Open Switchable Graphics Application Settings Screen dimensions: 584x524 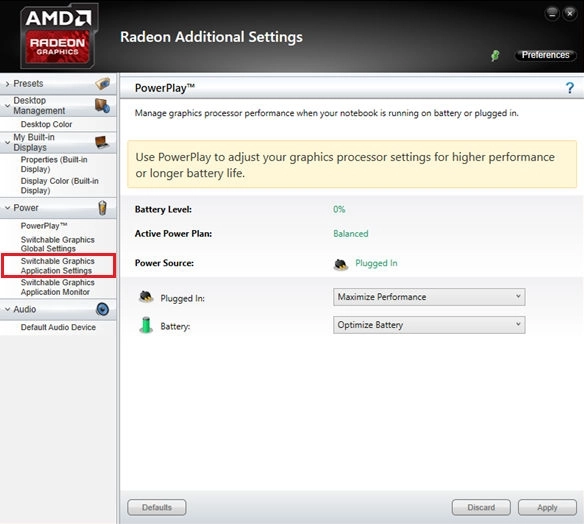pos(58,266)
